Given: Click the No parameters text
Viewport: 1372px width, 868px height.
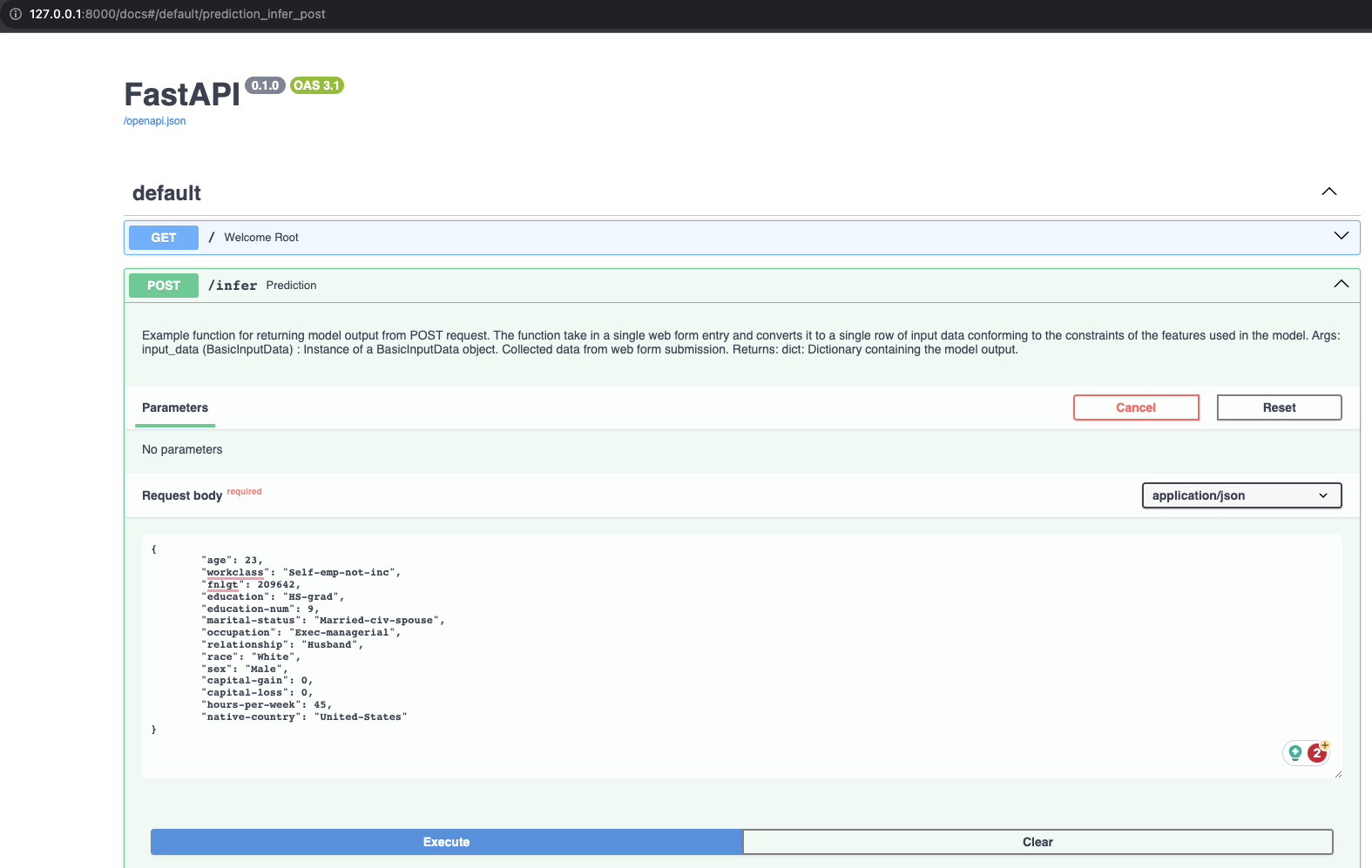Looking at the screenshot, I should click(x=182, y=449).
